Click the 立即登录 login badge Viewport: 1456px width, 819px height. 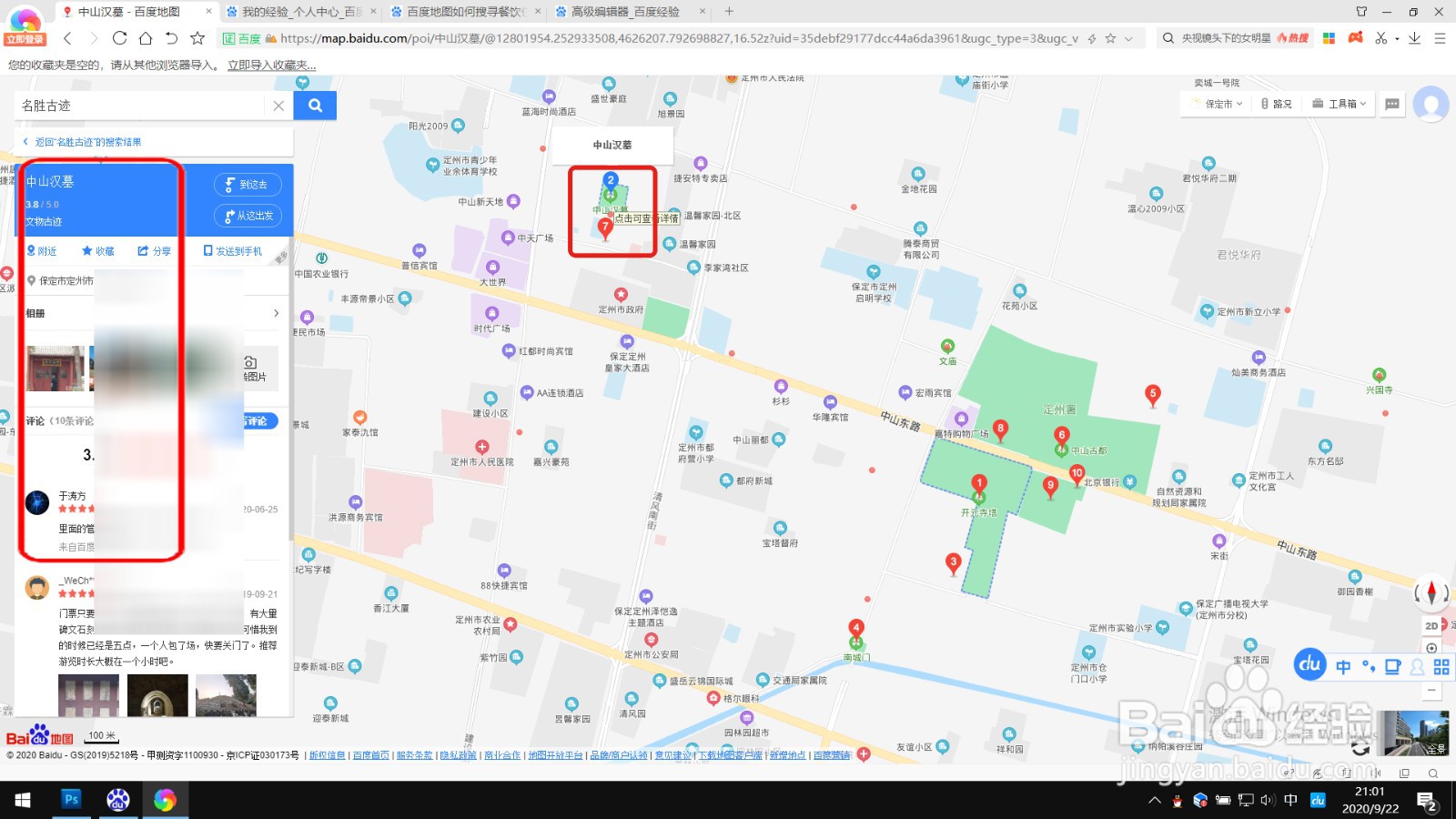click(x=25, y=39)
